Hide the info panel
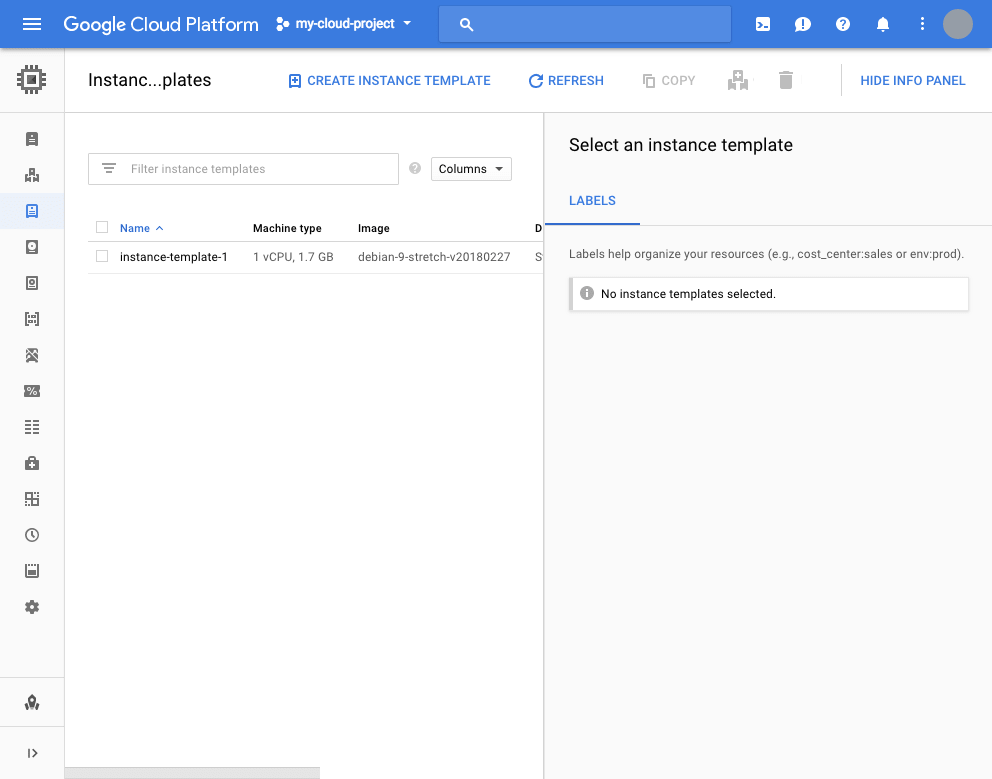 (x=912, y=80)
